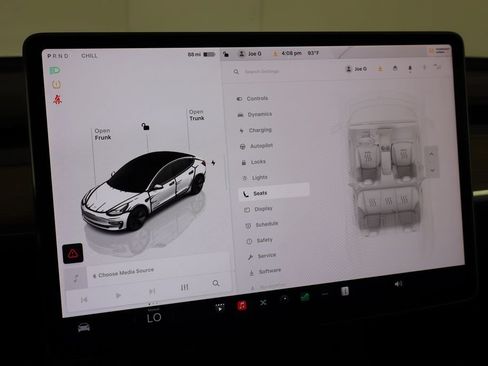This screenshot has height=366, width=488.
Task: Tap the 4:08 pm clock
Action: coord(291,53)
